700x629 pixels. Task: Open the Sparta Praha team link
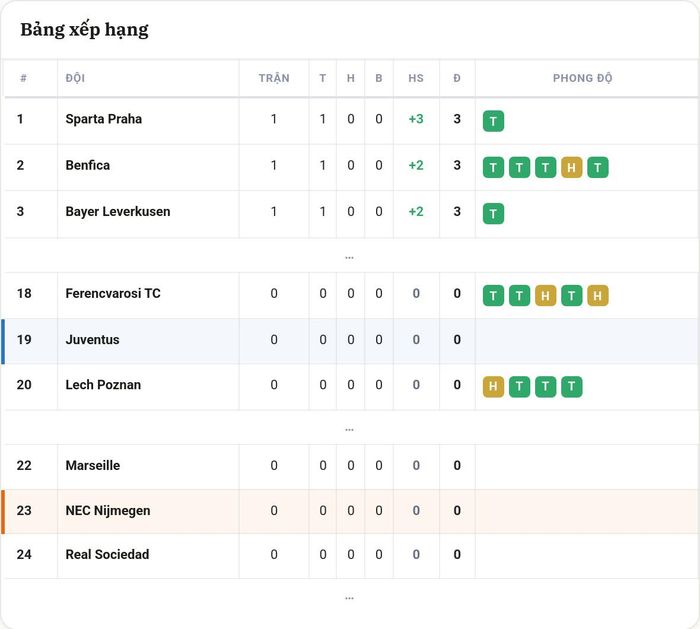click(x=104, y=119)
